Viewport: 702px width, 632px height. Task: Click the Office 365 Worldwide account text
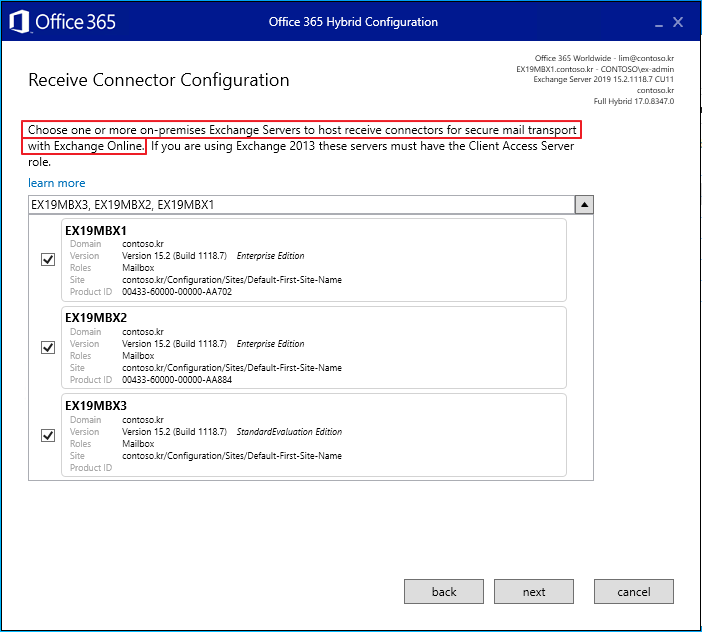604,58
